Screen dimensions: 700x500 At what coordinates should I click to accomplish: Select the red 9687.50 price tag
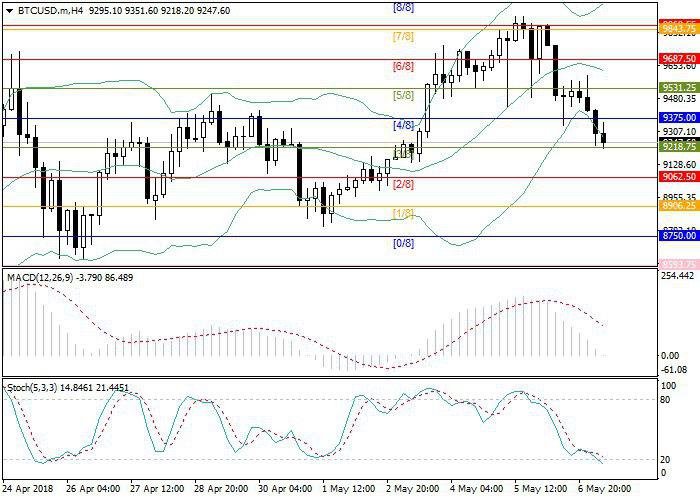click(x=678, y=59)
